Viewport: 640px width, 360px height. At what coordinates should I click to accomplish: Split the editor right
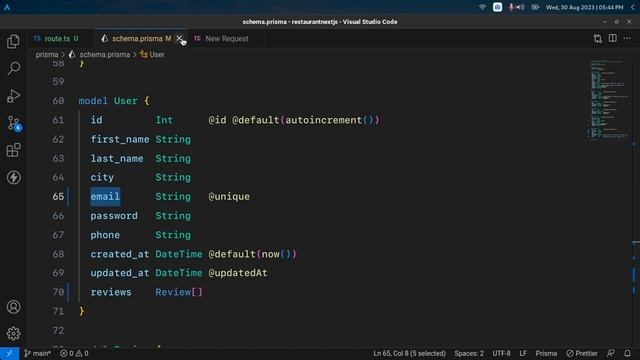coord(613,38)
